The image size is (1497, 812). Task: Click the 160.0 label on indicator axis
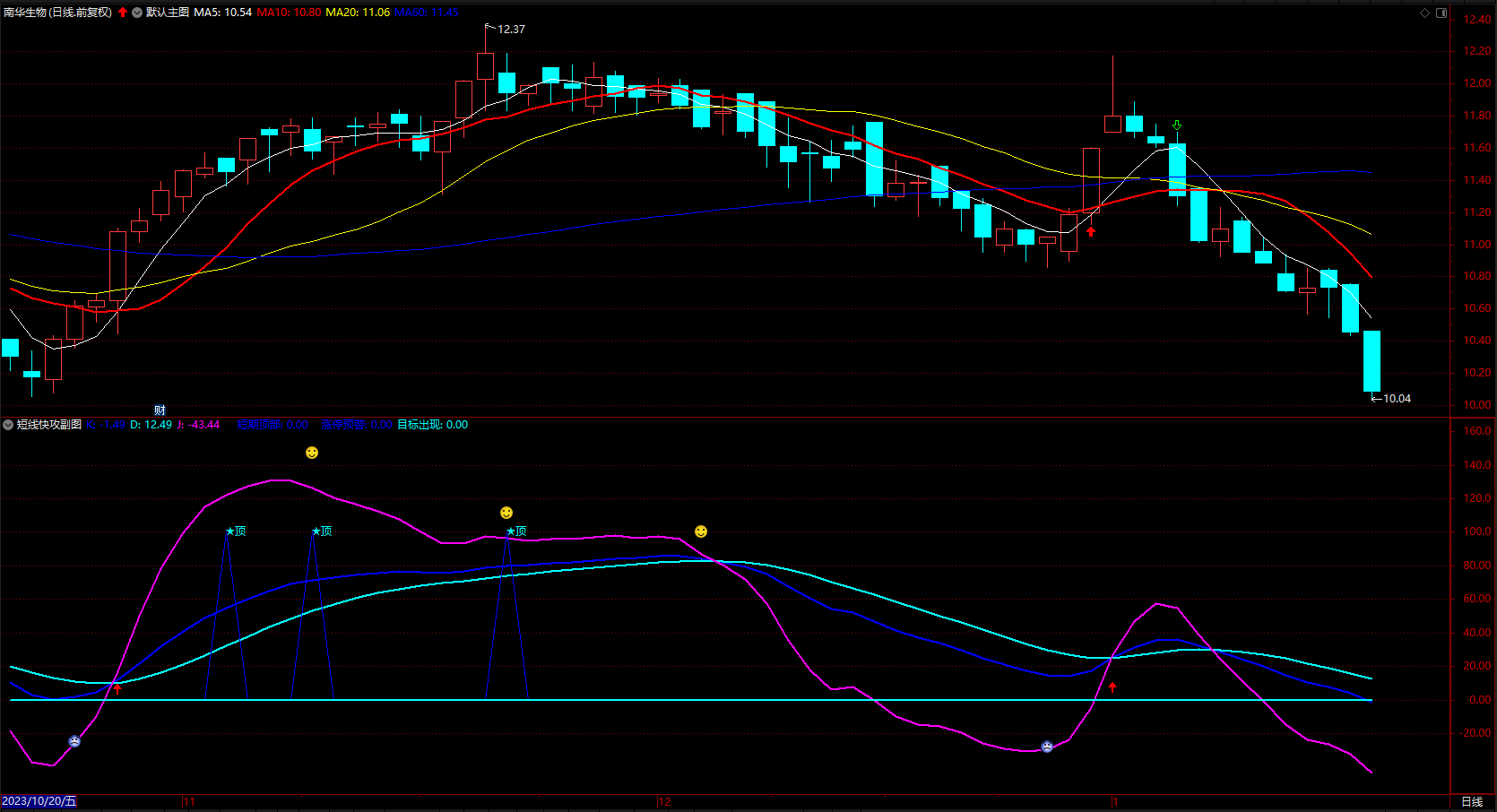pos(1477,431)
